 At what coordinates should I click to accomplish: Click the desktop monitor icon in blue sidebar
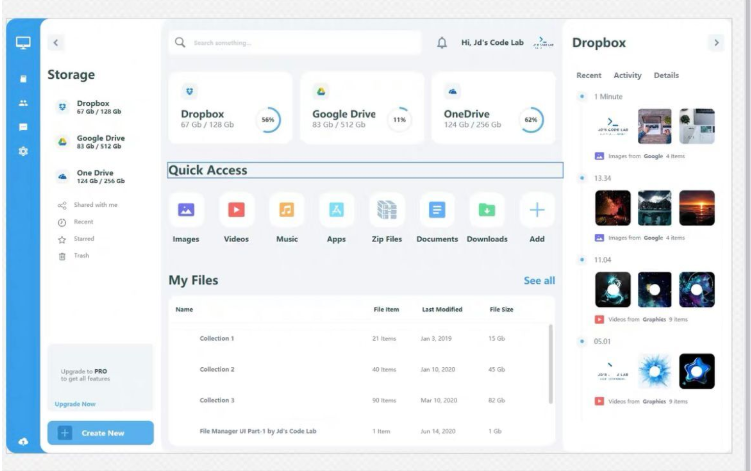click(23, 43)
